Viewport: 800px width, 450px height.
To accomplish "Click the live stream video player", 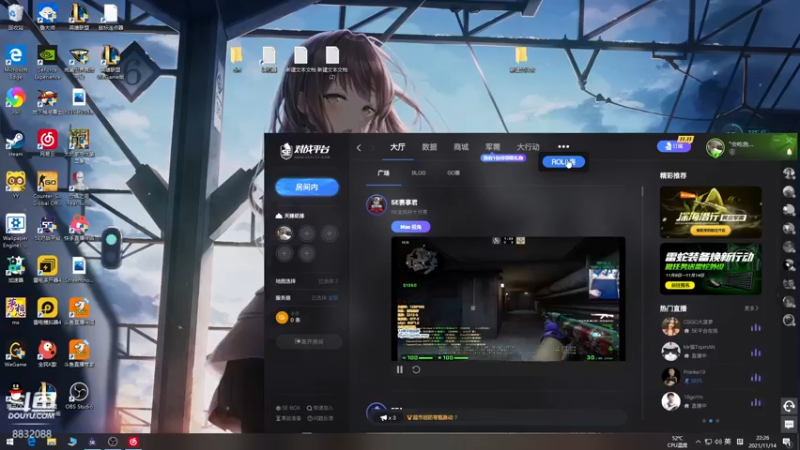I will 508,299.
